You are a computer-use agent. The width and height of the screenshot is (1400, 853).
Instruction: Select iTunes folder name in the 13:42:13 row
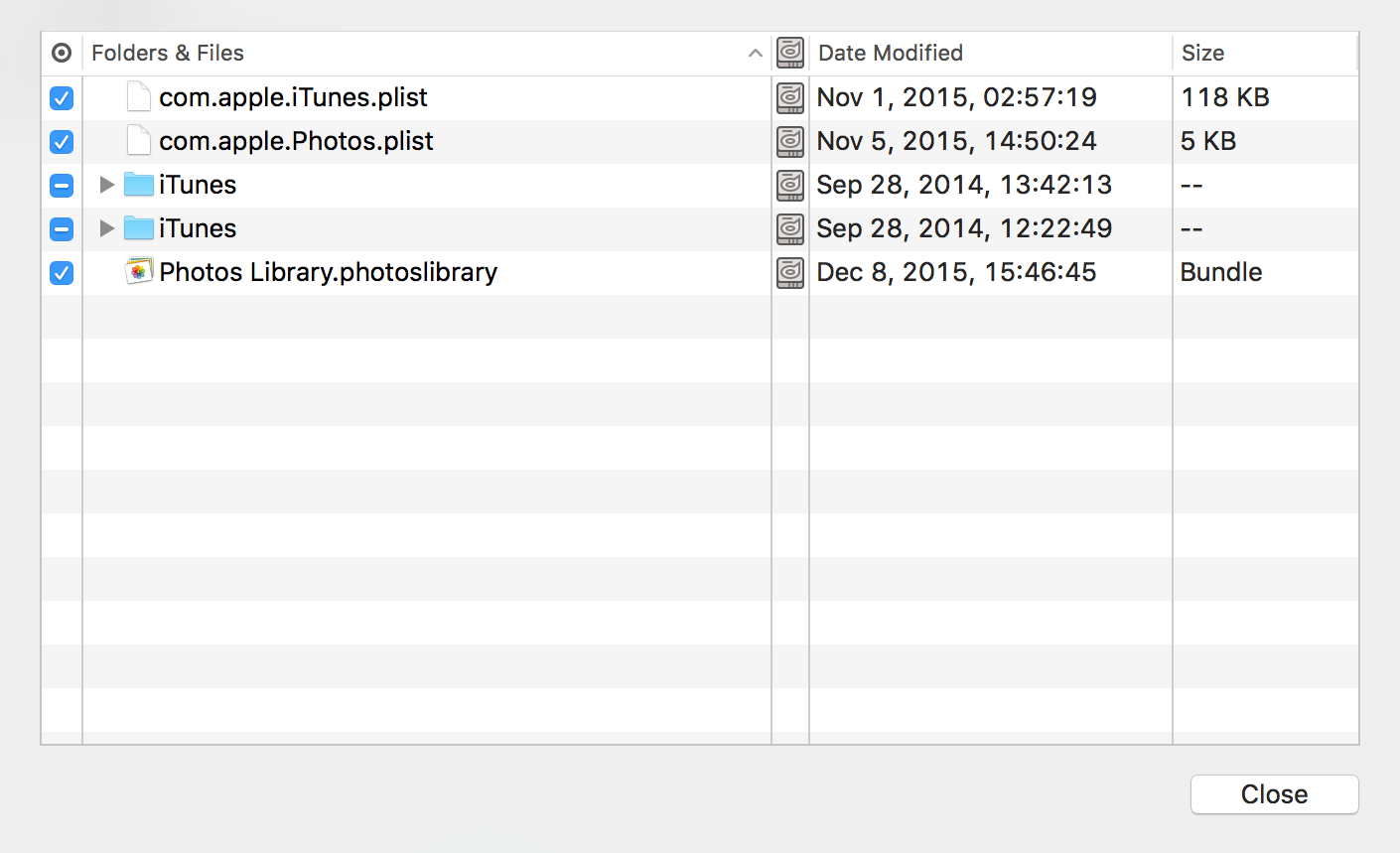(198, 185)
